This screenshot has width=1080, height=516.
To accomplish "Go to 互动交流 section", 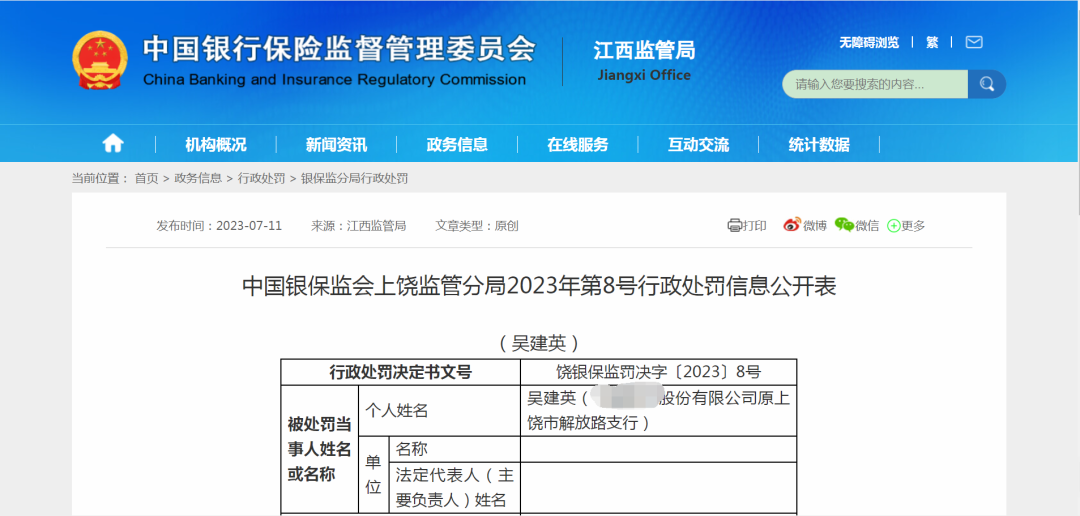I will [x=698, y=144].
